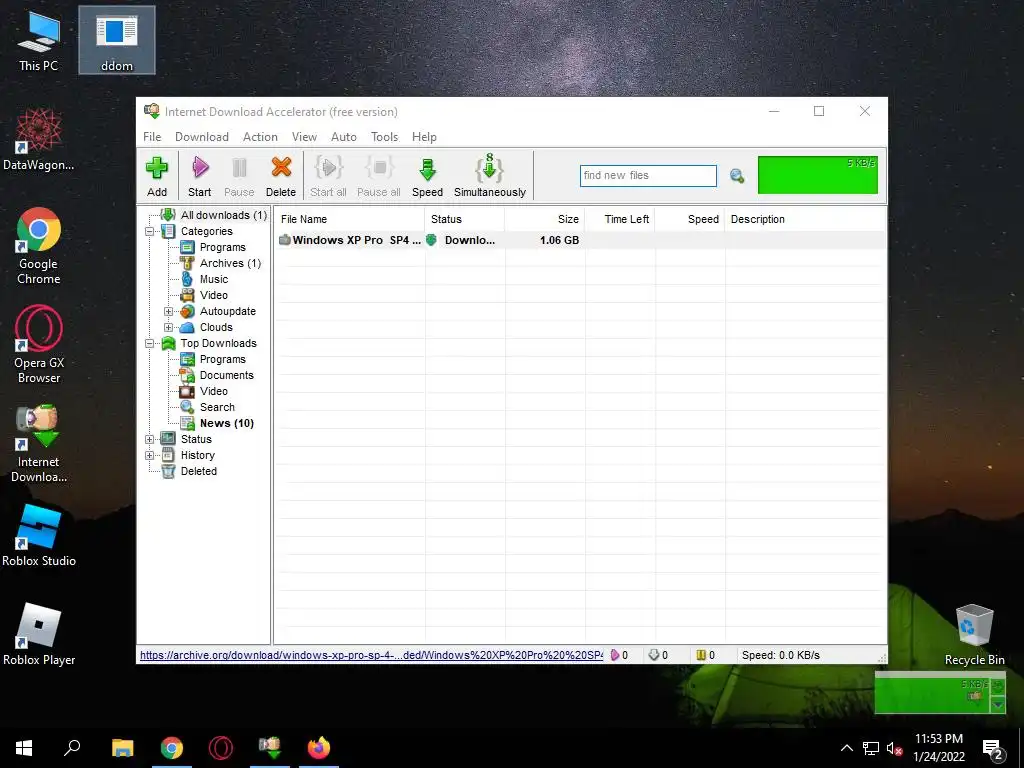Select Video under Categories
The width and height of the screenshot is (1024, 768).
tap(214, 295)
